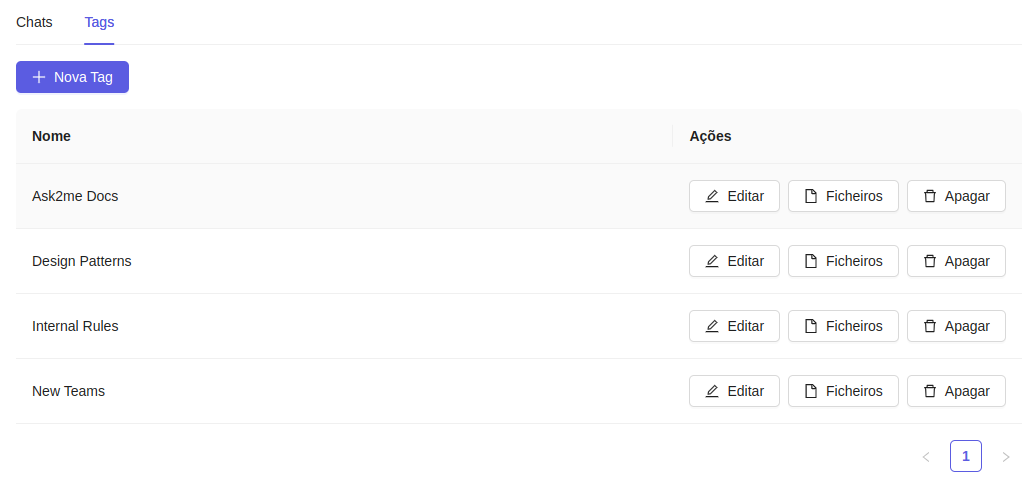Switch to the Chats tab
The width and height of the screenshot is (1036, 488).
coord(34,22)
